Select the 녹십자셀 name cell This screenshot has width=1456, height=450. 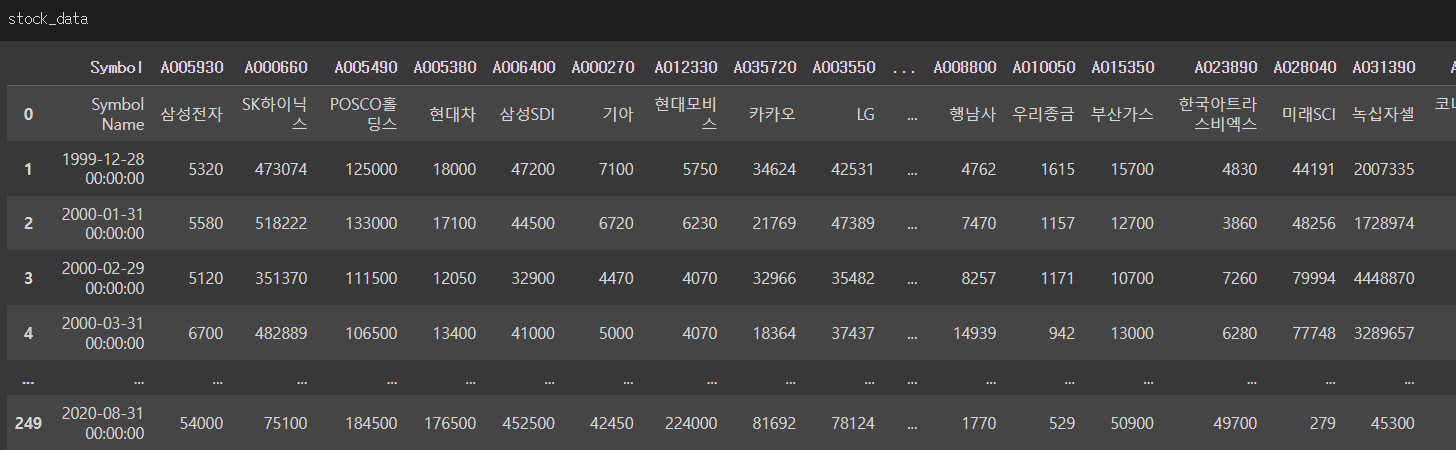pyautogui.click(x=1384, y=114)
